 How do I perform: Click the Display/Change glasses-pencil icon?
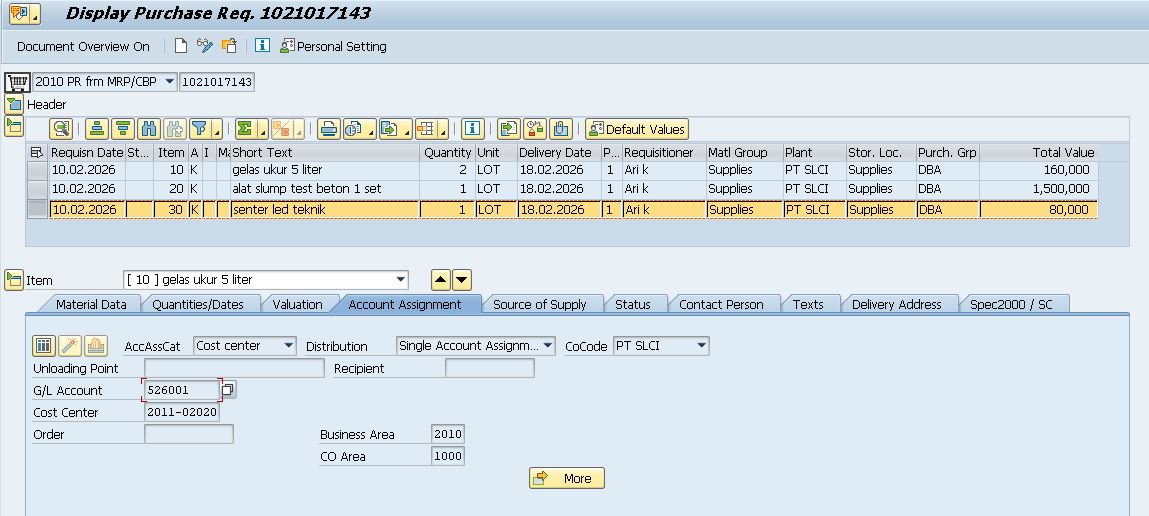pyautogui.click(x=205, y=46)
